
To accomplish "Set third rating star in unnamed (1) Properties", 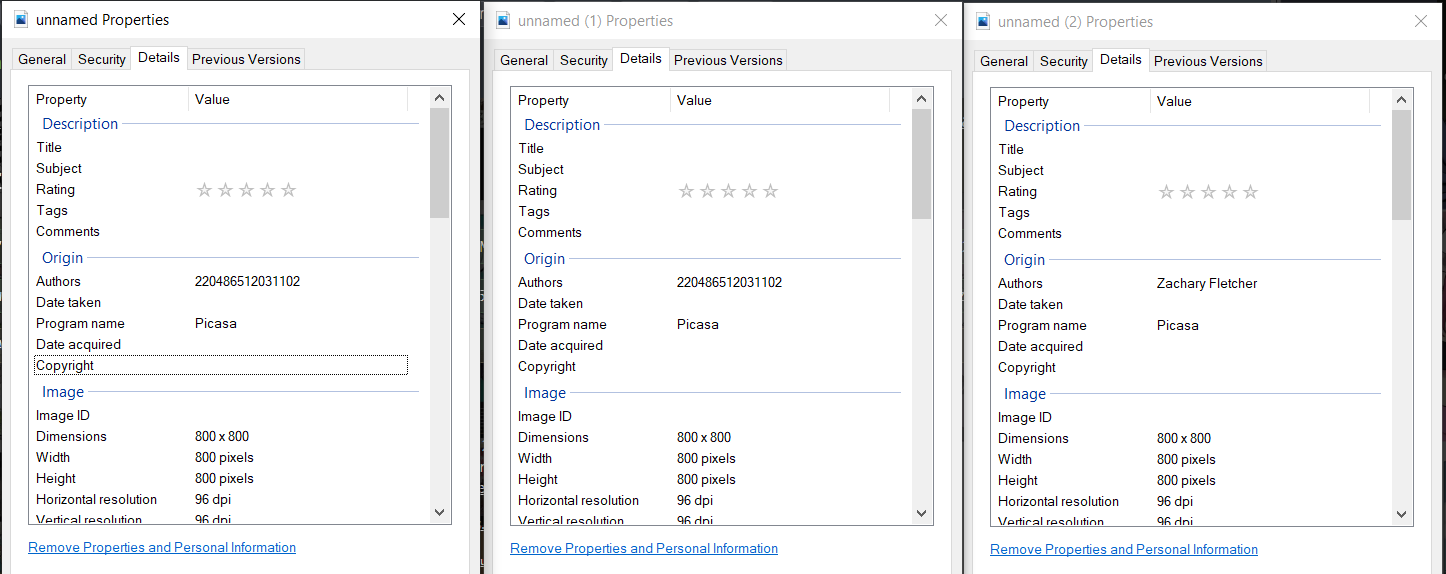I will tap(728, 191).
